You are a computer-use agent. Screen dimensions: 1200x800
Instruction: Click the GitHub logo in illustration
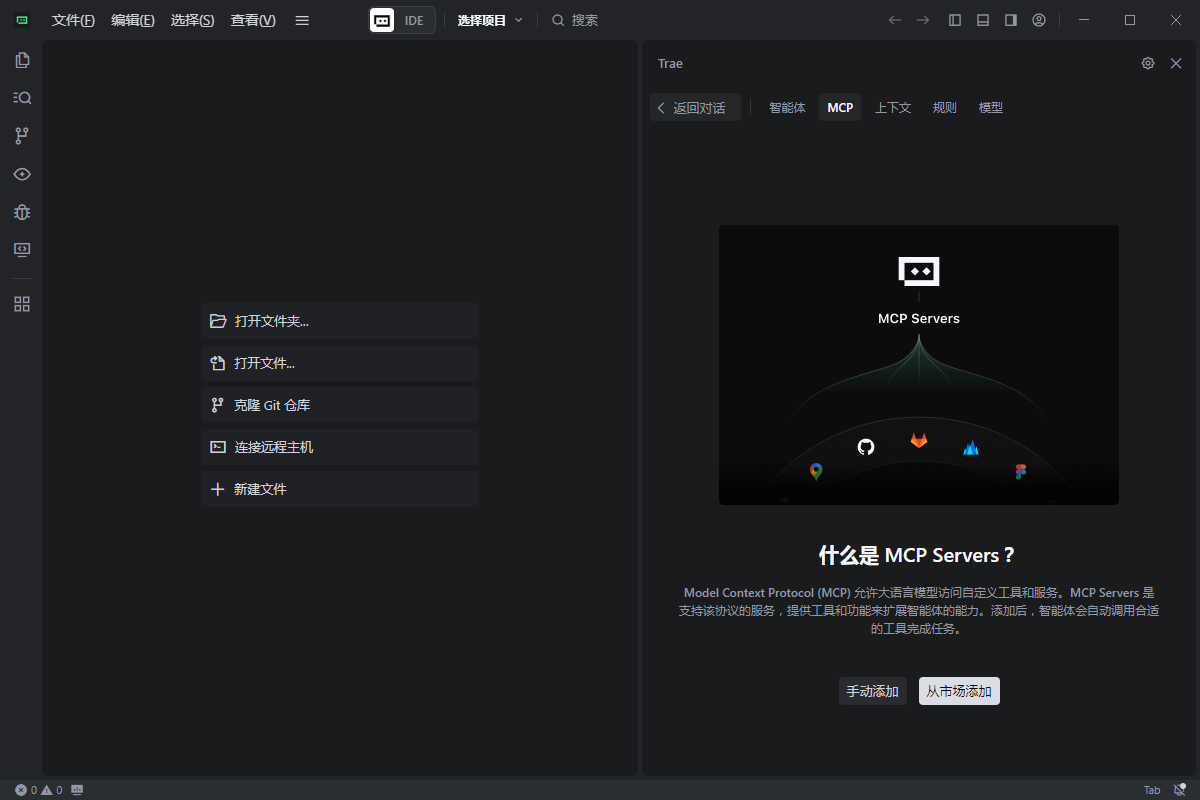pos(866,447)
